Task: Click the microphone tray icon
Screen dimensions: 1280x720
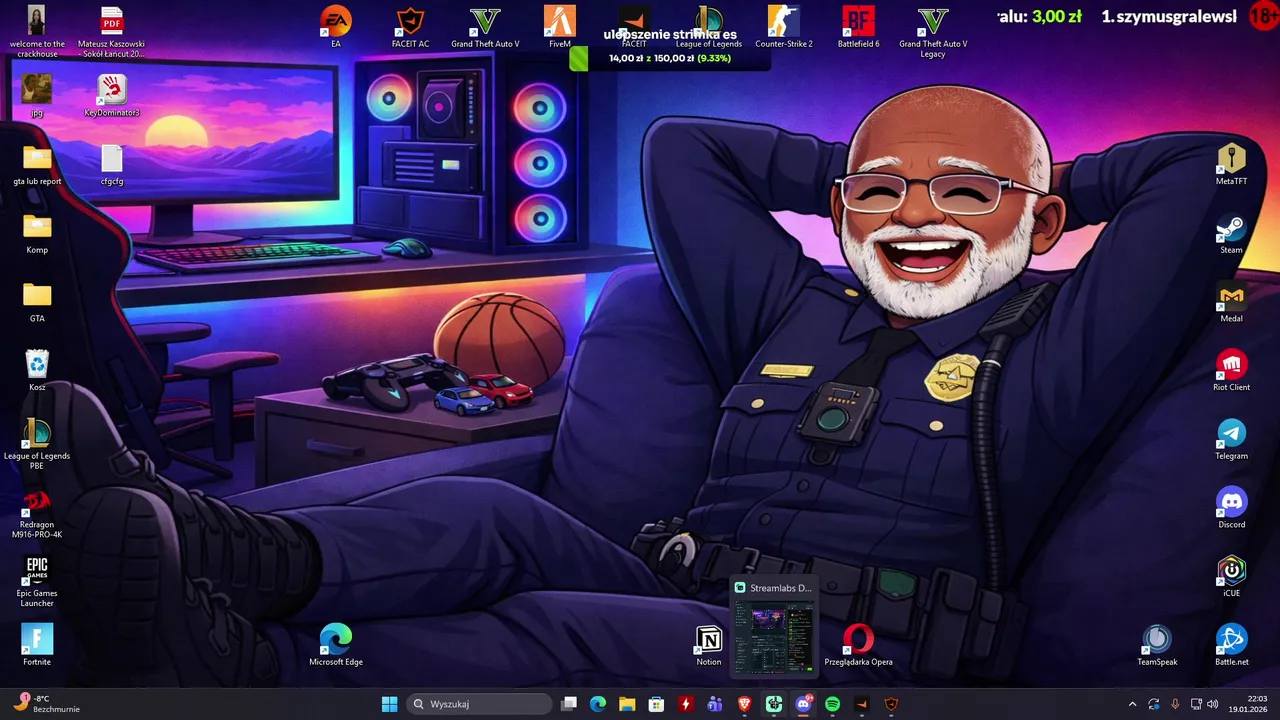Action: coord(1174,704)
